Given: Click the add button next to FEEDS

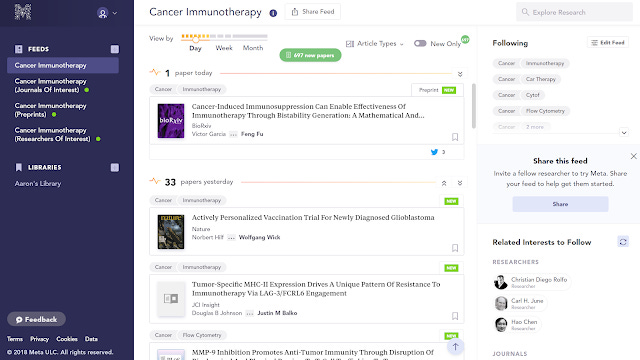Looking at the screenshot, I should 115,49.
